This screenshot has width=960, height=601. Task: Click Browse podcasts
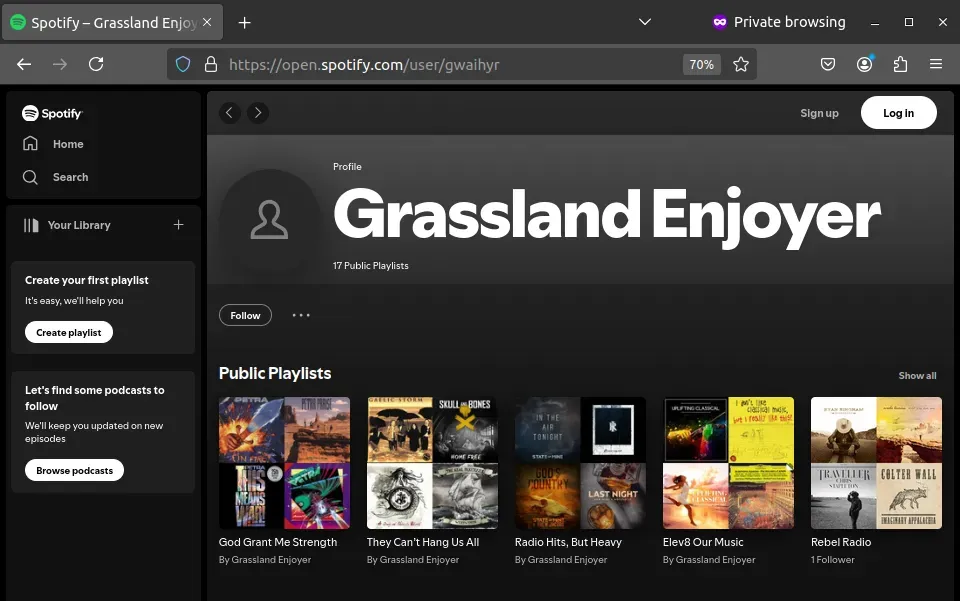point(74,470)
